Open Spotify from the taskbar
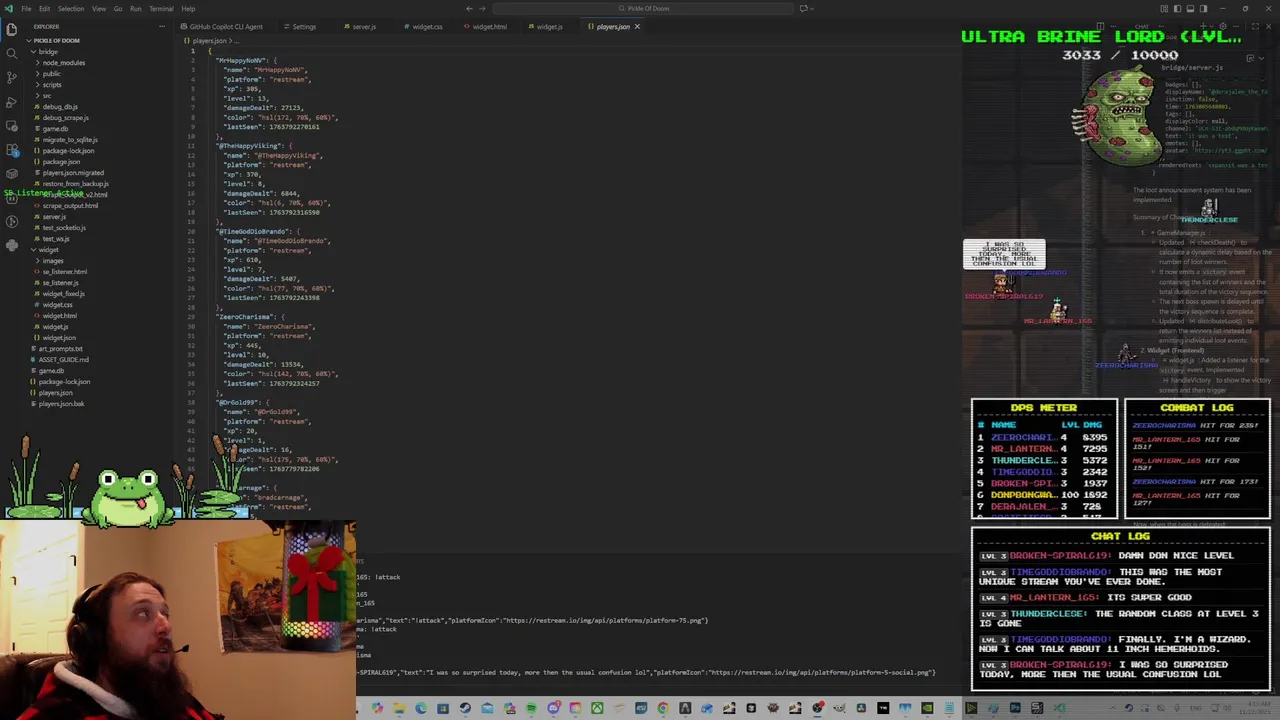Viewport: 1280px width, 720px height. [532, 709]
